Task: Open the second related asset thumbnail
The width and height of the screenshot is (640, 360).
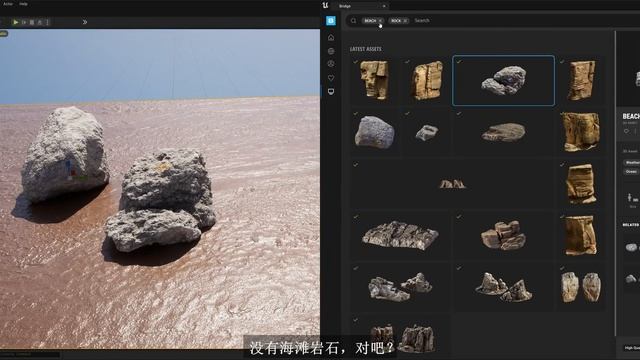Action: tap(631, 279)
